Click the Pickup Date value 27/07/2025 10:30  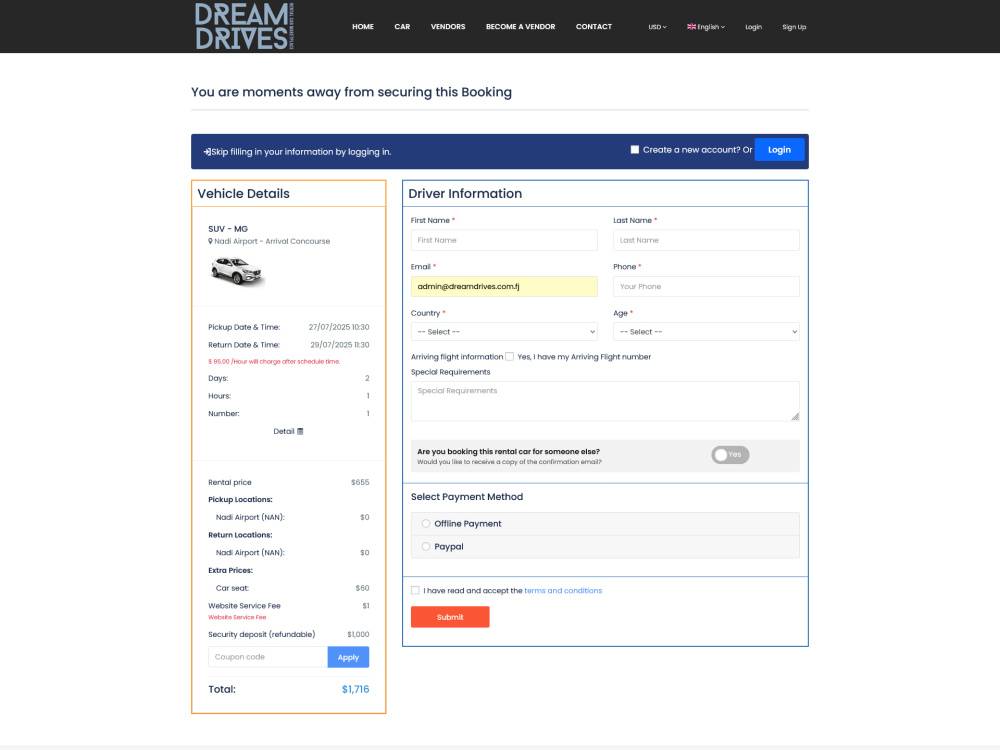339,327
